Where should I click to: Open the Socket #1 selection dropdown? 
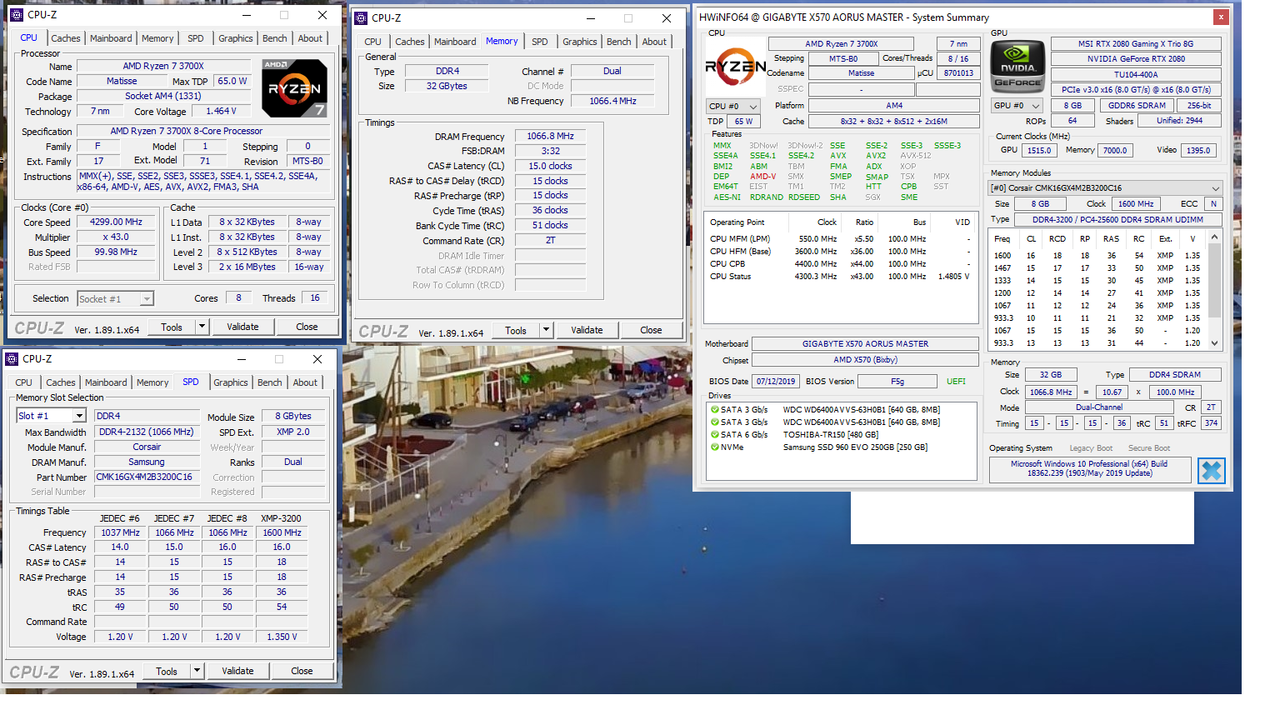click(146, 299)
